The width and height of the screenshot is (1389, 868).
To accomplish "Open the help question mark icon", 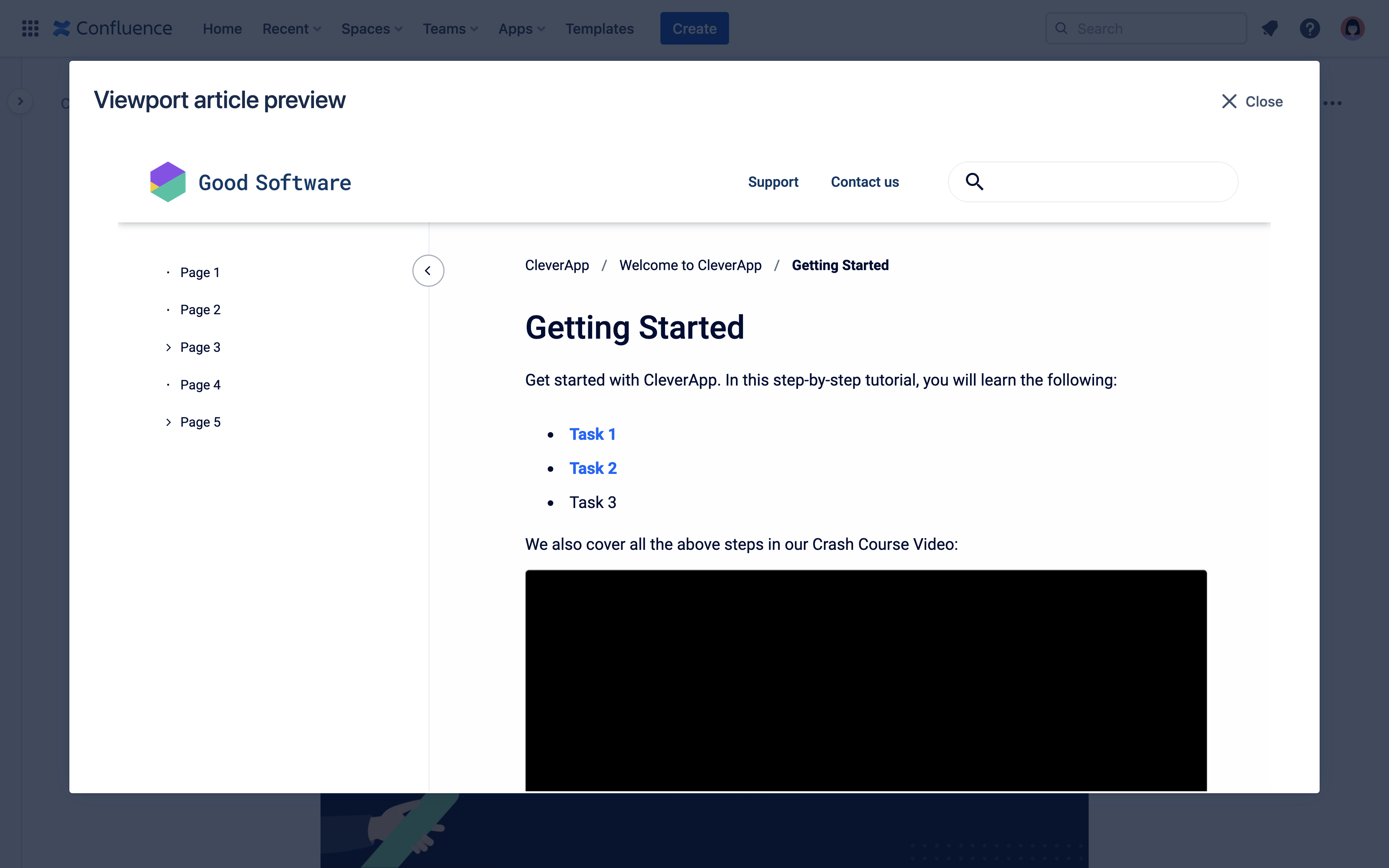I will click(x=1309, y=28).
